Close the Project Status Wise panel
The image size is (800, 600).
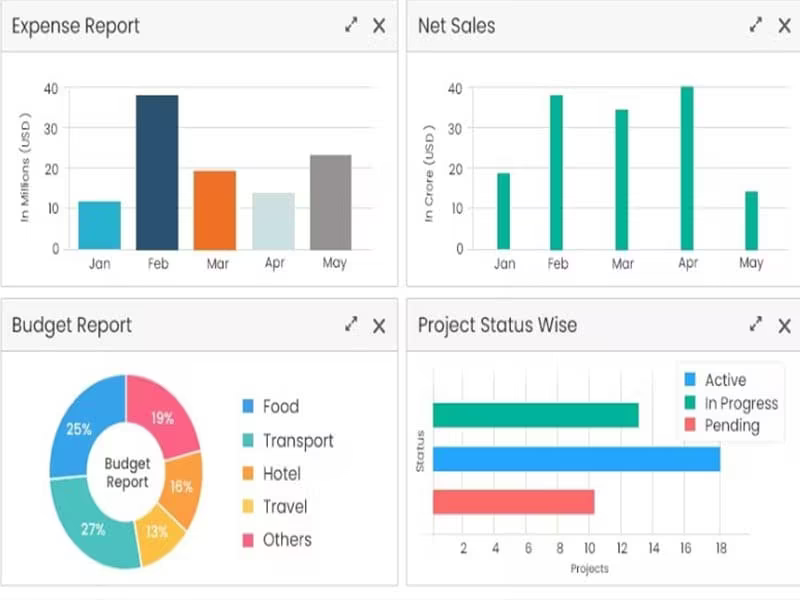(785, 326)
